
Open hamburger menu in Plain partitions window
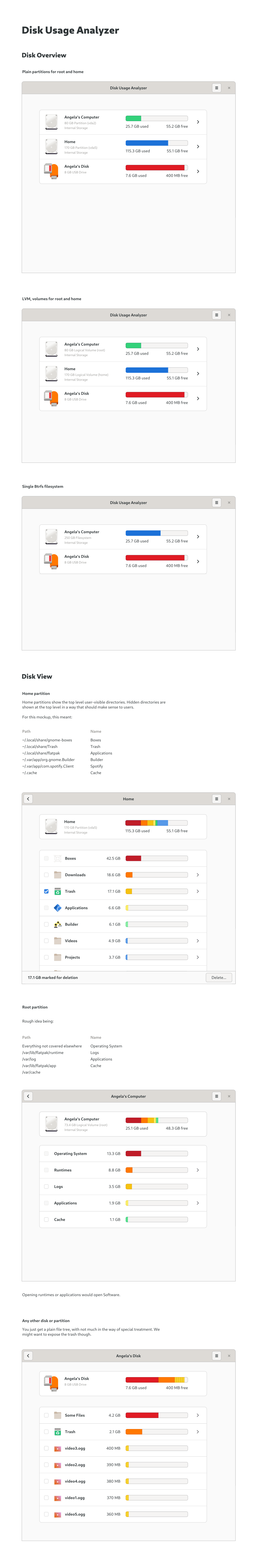pyautogui.click(x=216, y=88)
